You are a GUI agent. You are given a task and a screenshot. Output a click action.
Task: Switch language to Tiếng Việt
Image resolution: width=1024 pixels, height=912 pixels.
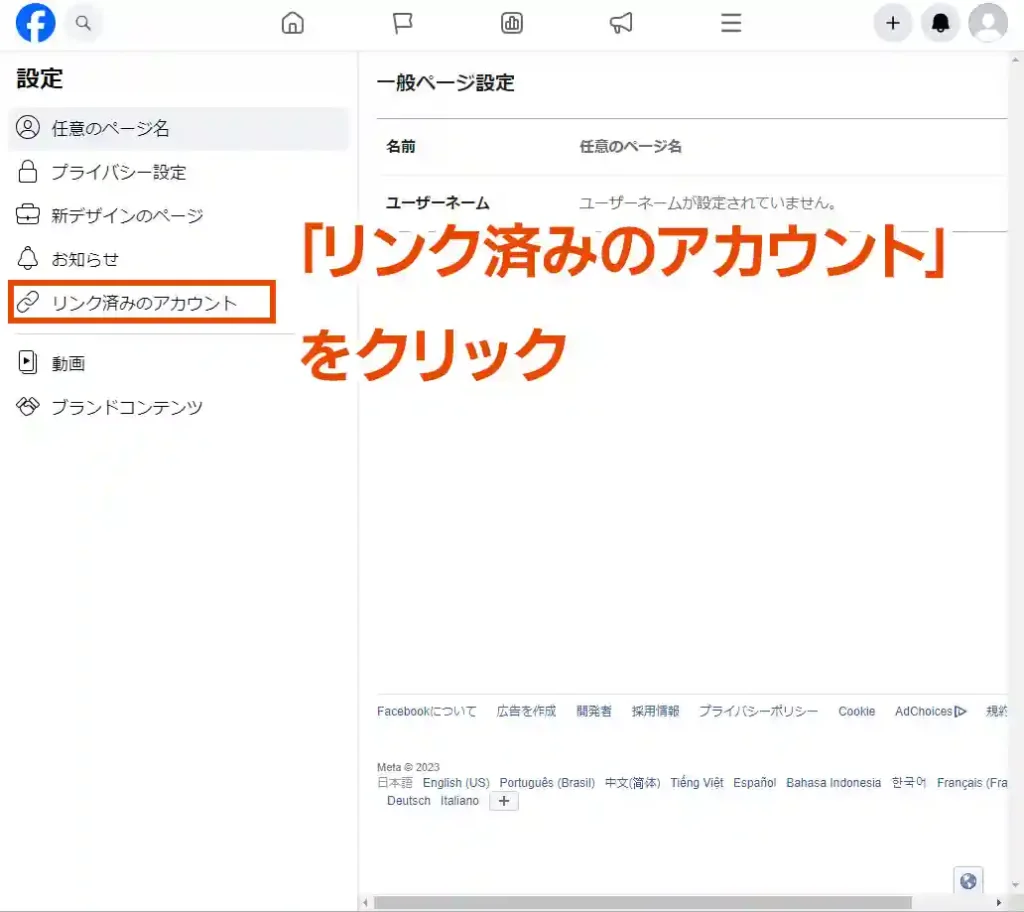point(697,783)
